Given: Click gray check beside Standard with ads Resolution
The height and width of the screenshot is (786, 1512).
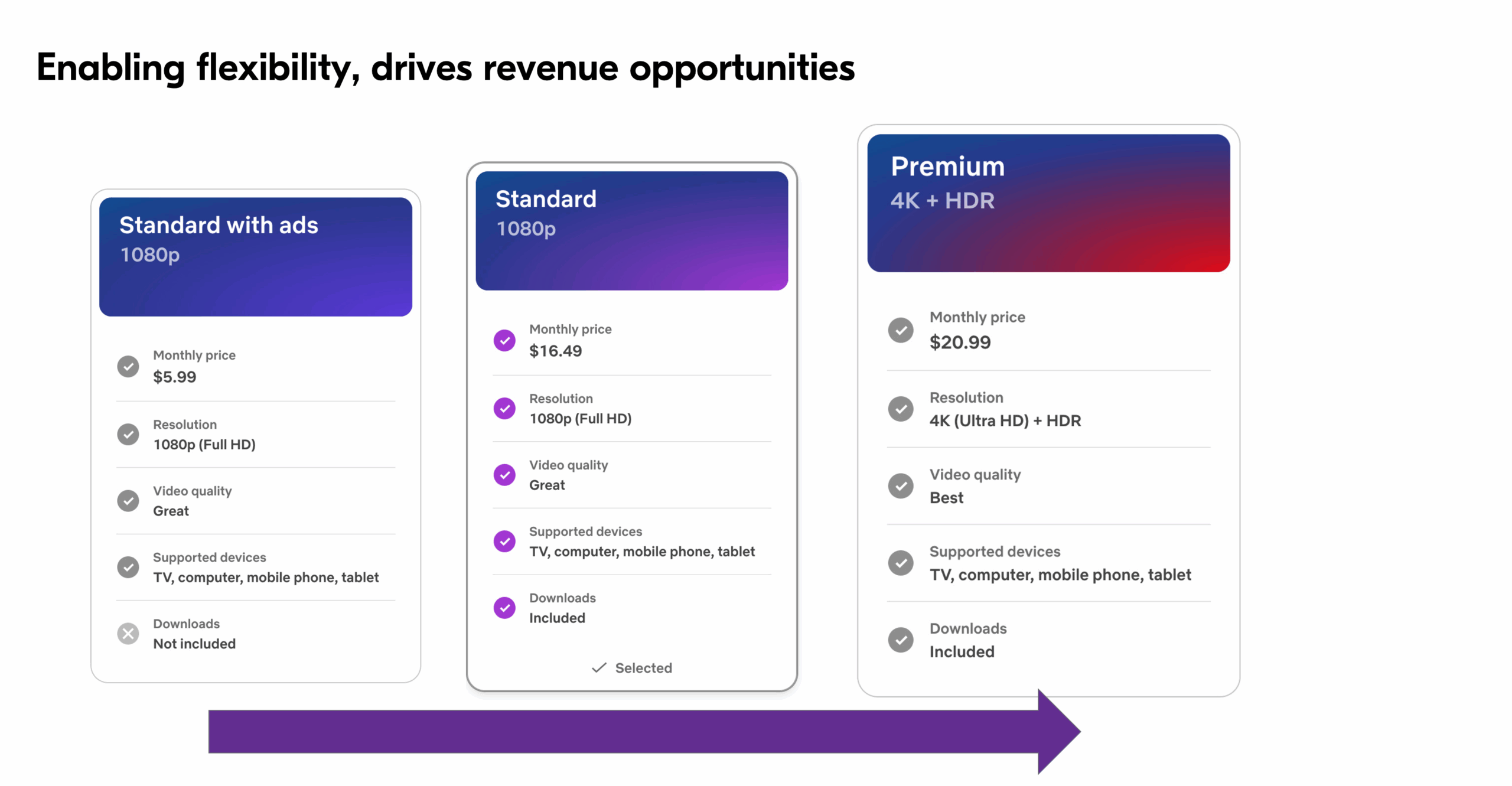Looking at the screenshot, I should tap(128, 434).
